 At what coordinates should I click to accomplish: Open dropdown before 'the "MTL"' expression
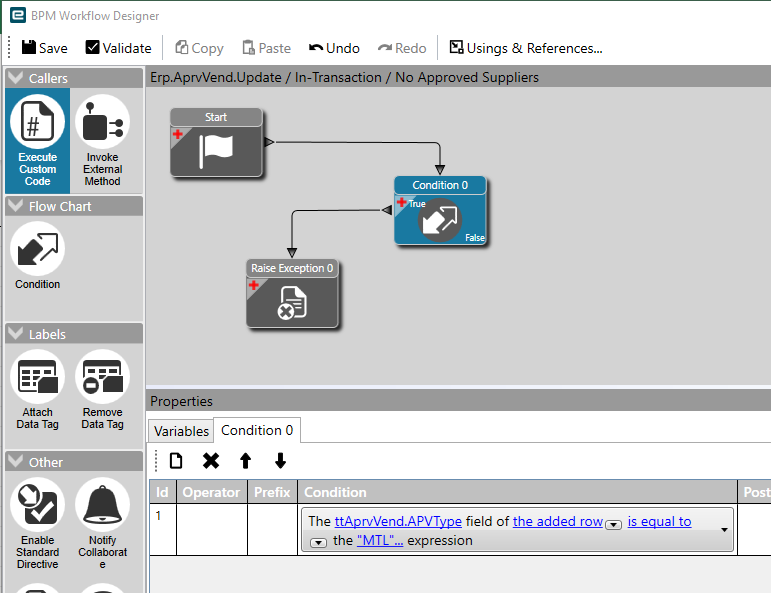point(318,542)
